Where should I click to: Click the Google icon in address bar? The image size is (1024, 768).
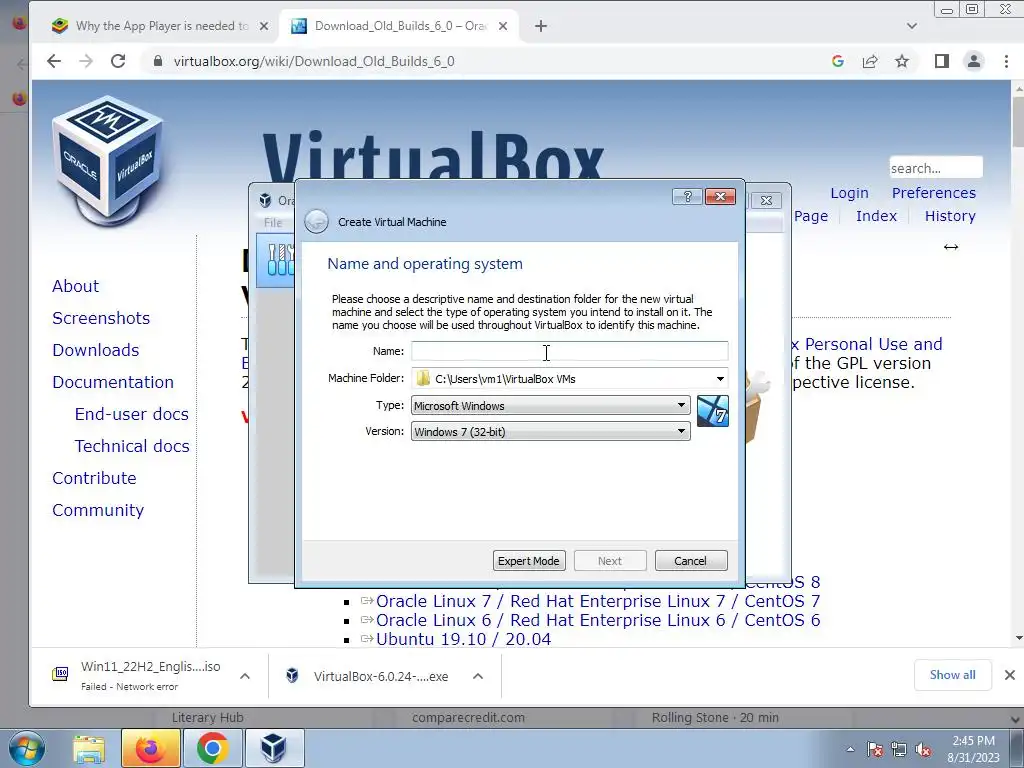coord(838,61)
